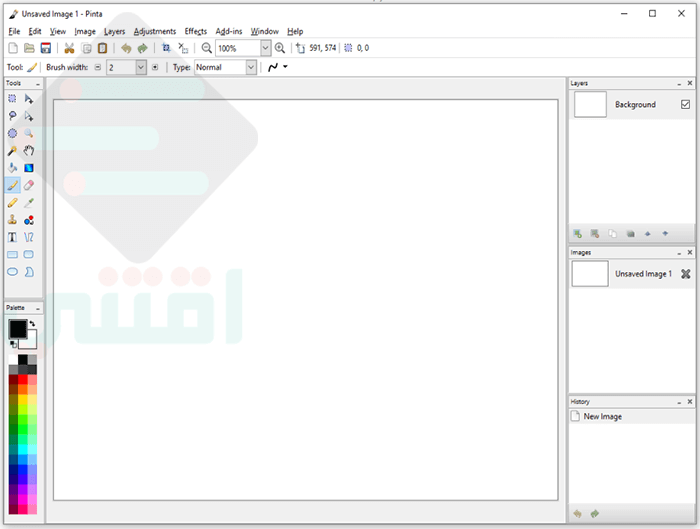Pick the Line/Curve tool
The height and width of the screenshot is (529, 700).
point(29,237)
